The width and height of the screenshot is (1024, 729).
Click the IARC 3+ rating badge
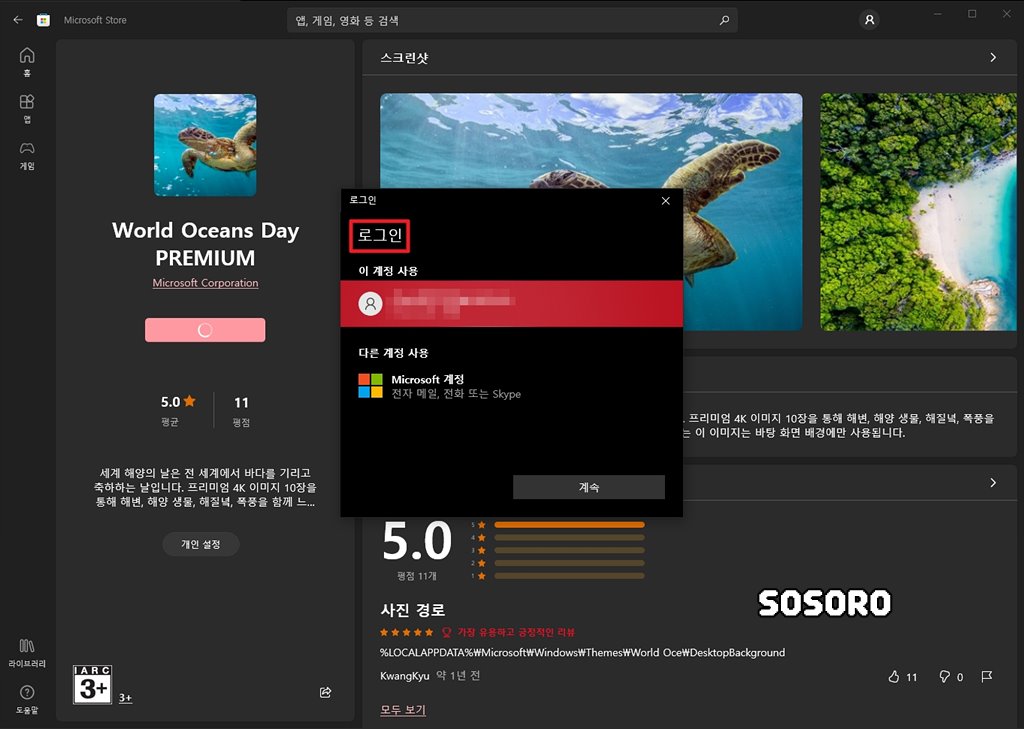92,685
